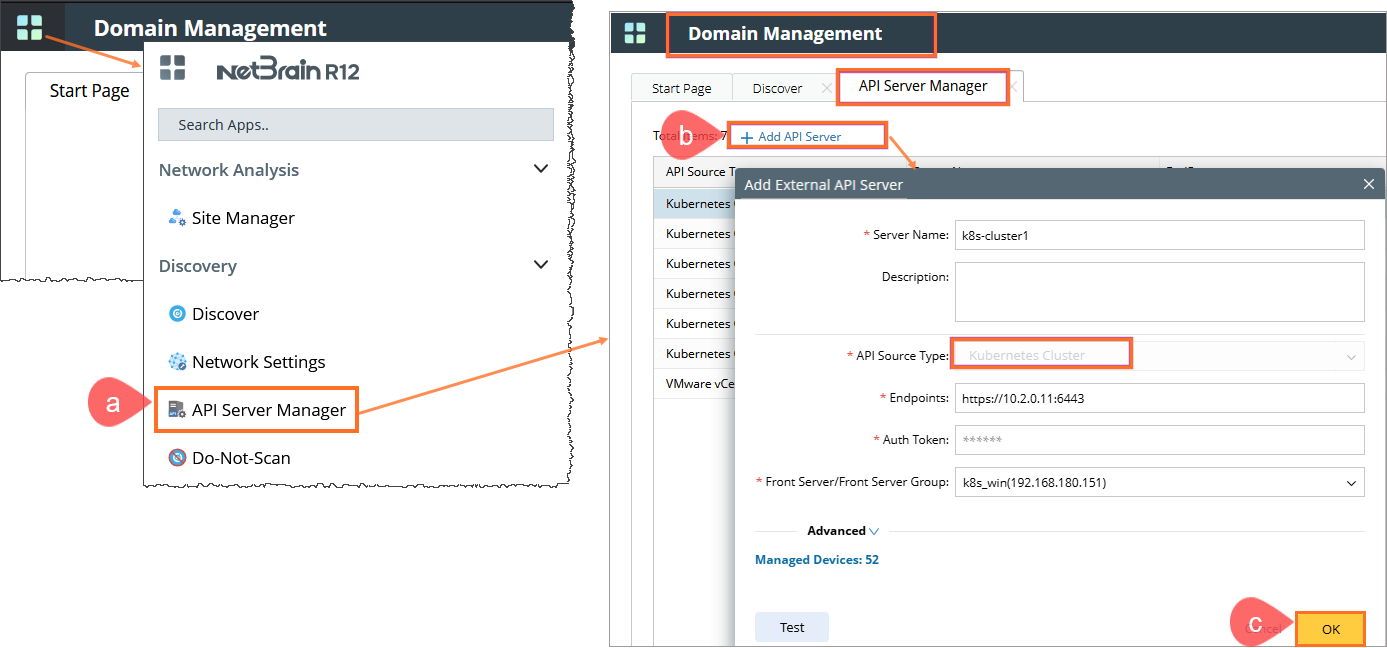Switch to Start Page tab in right window

coord(681,88)
